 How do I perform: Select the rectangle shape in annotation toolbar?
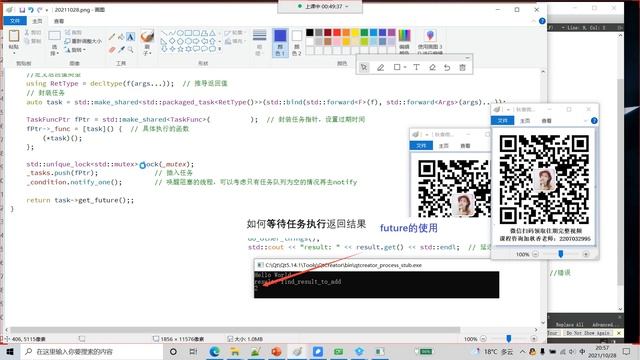tap(397, 67)
